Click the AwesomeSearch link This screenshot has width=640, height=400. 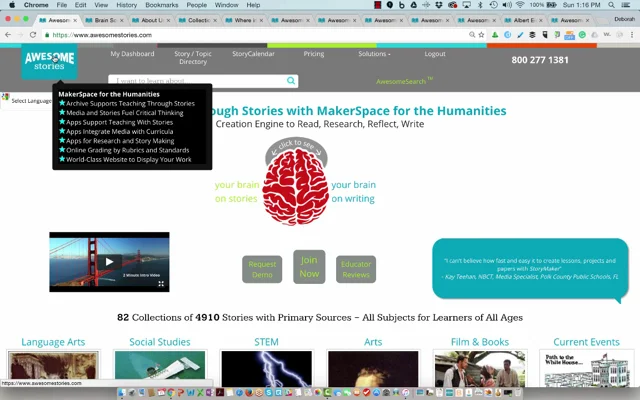(x=404, y=81)
